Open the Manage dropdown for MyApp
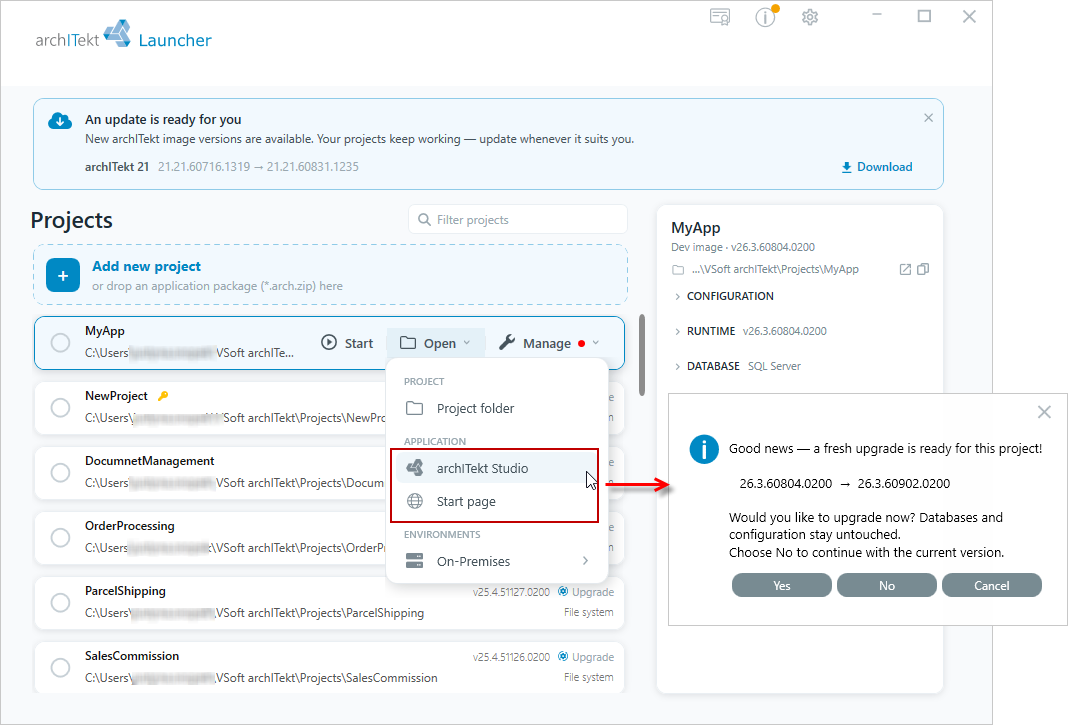The image size is (1091, 725). click(549, 343)
